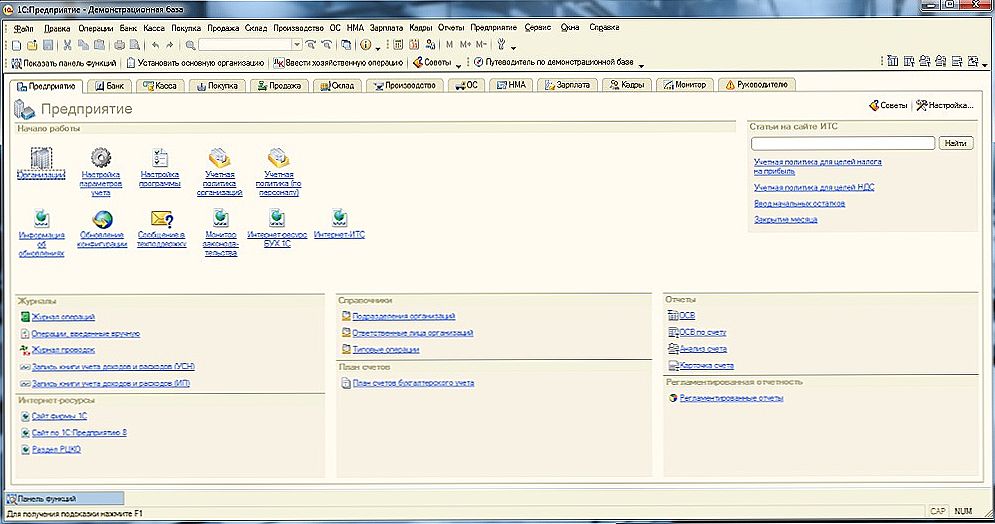This screenshot has height=524, width=995.
Task: Expand dropdown arrow after Путеводитель button
Action: 641,64
